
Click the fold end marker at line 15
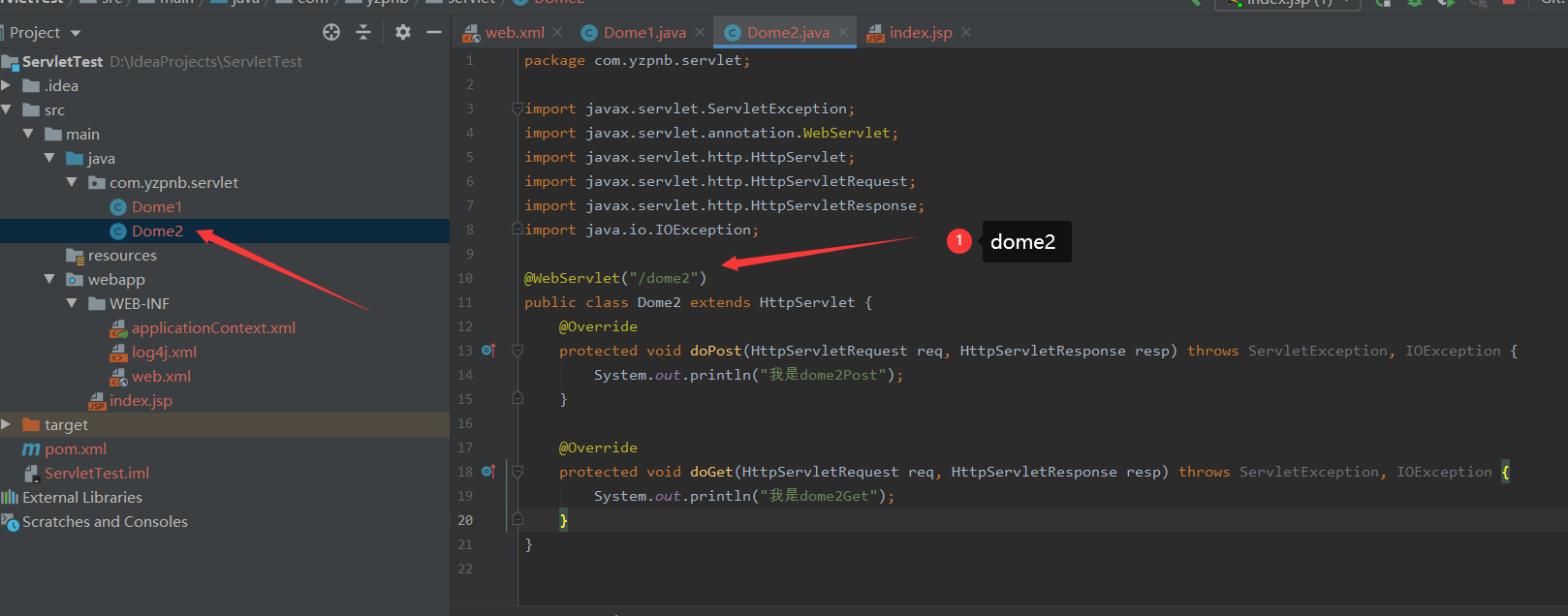click(517, 398)
